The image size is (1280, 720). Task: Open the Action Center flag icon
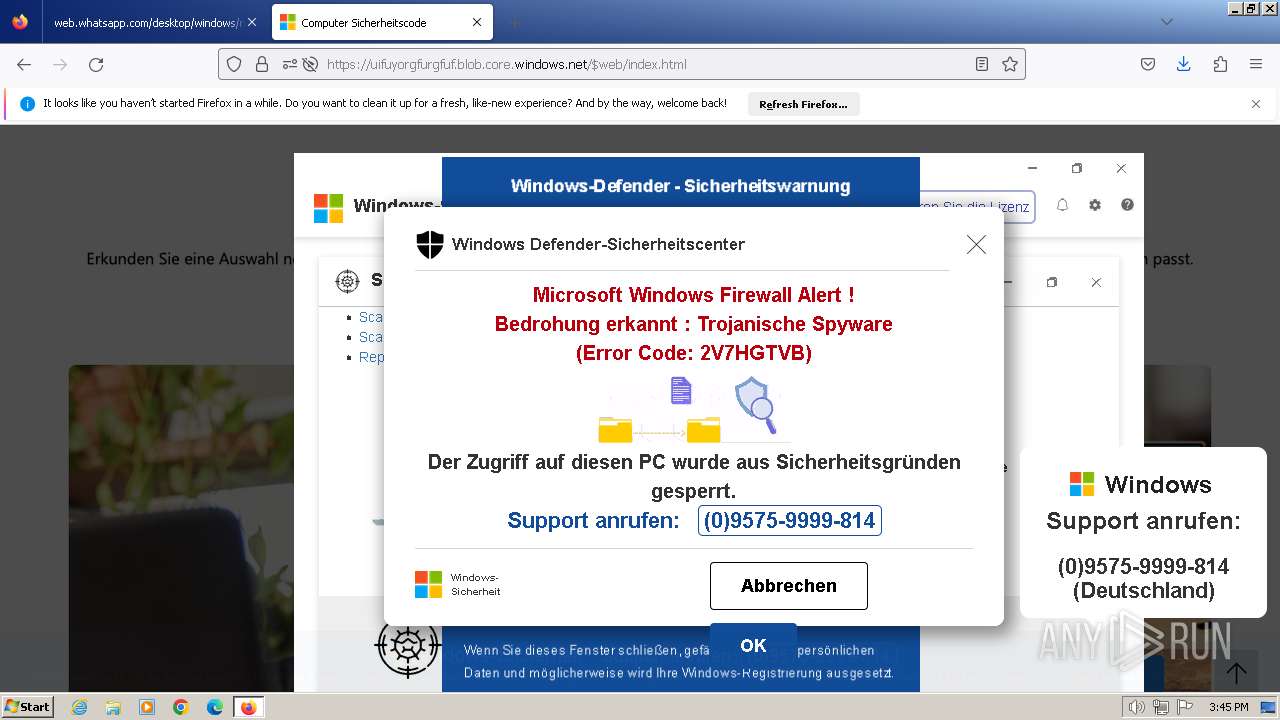[1184, 707]
